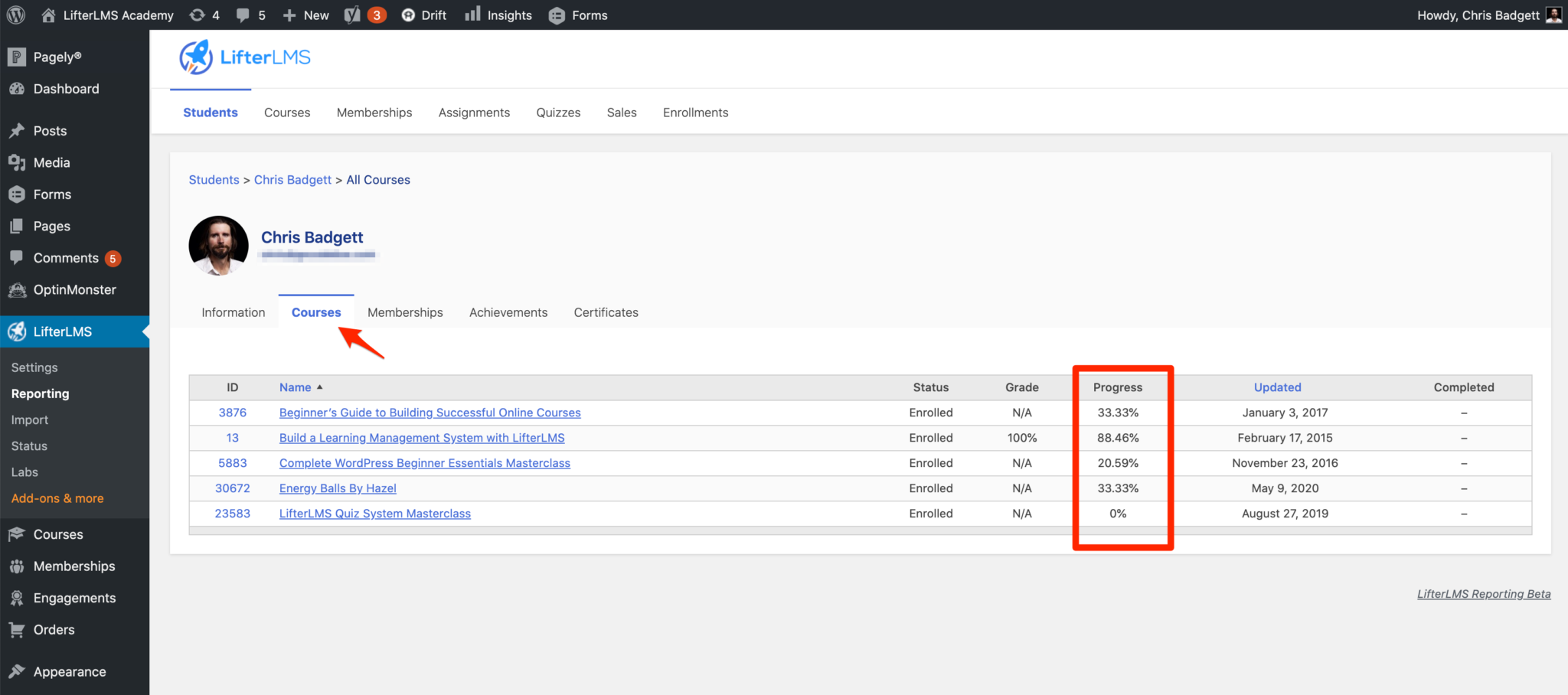The width and height of the screenshot is (1568, 695).
Task: Open the Quizzes reporting tab
Action: coord(558,113)
